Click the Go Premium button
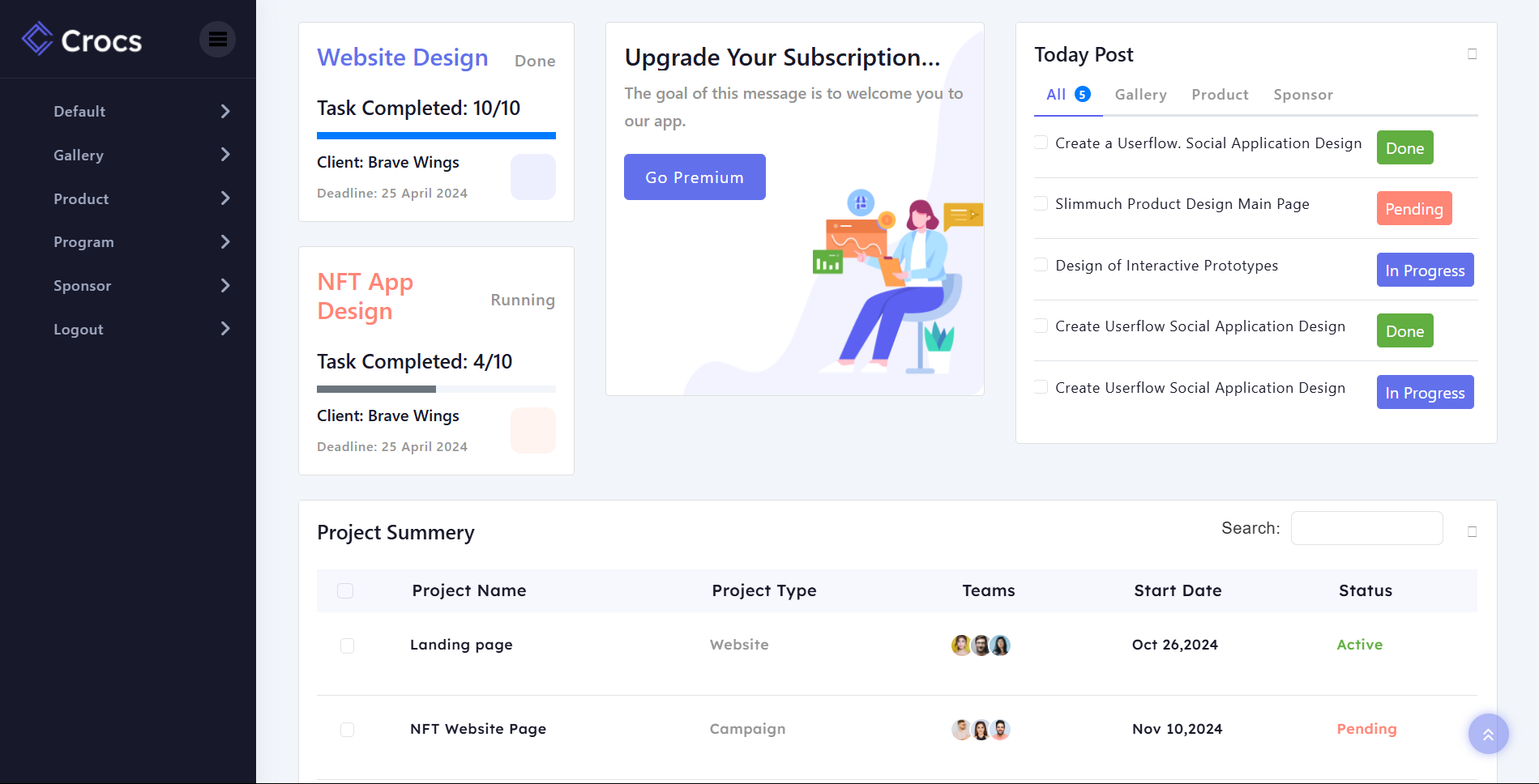The height and width of the screenshot is (784, 1539). point(695,177)
